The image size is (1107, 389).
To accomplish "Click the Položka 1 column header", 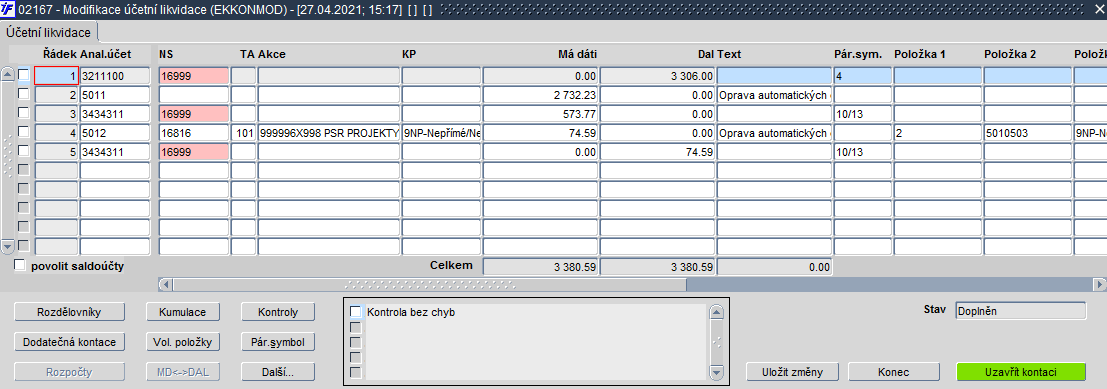I will pos(920,54).
